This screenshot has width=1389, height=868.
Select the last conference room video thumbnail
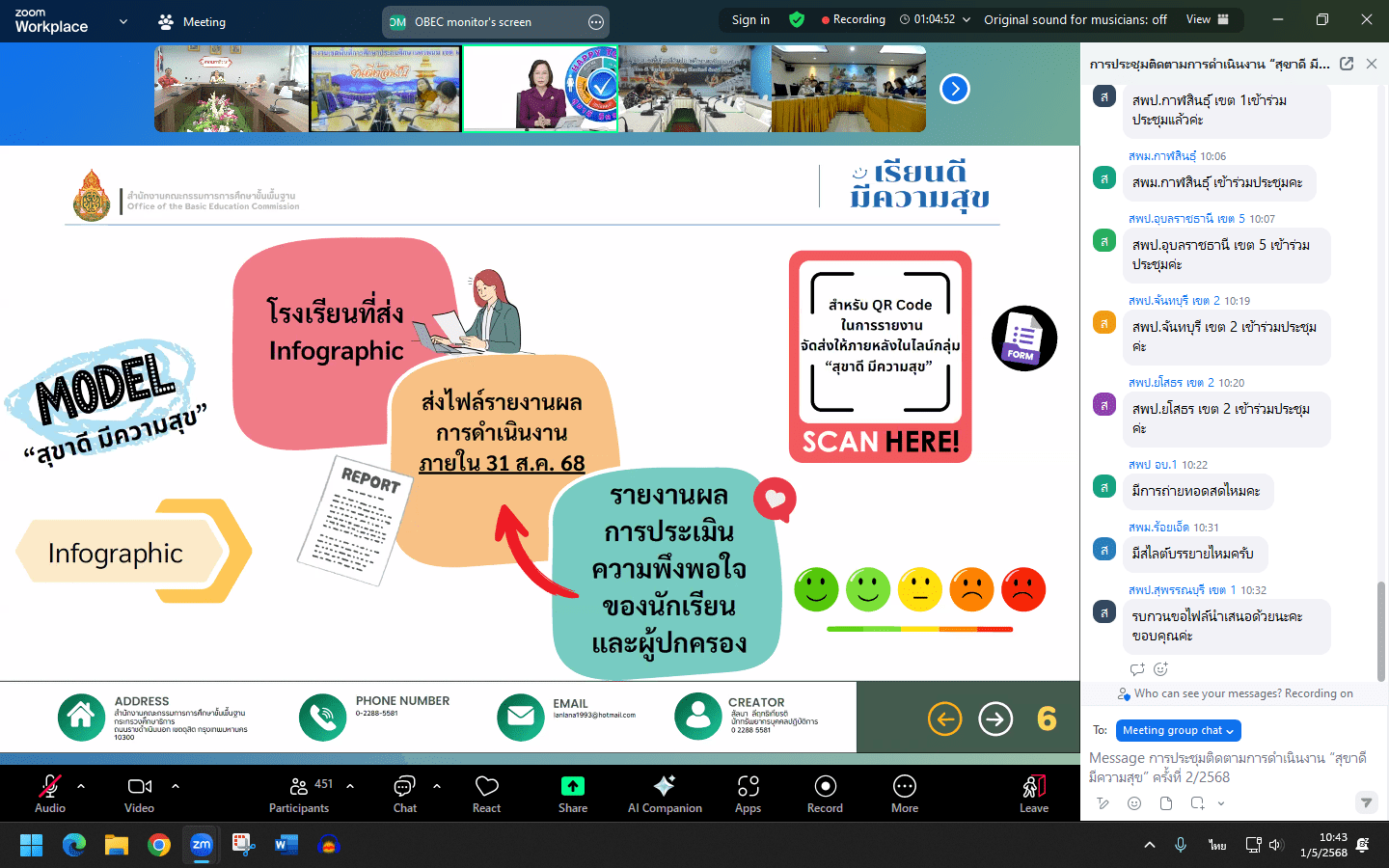coord(849,89)
